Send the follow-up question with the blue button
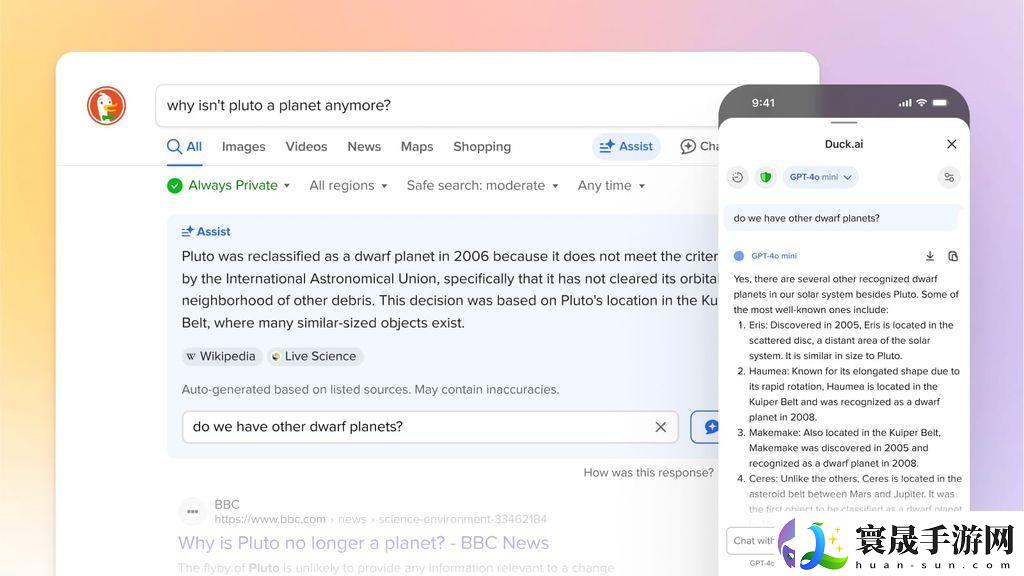Image resolution: width=1024 pixels, height=576 pixels. click(x=710, y=426)
